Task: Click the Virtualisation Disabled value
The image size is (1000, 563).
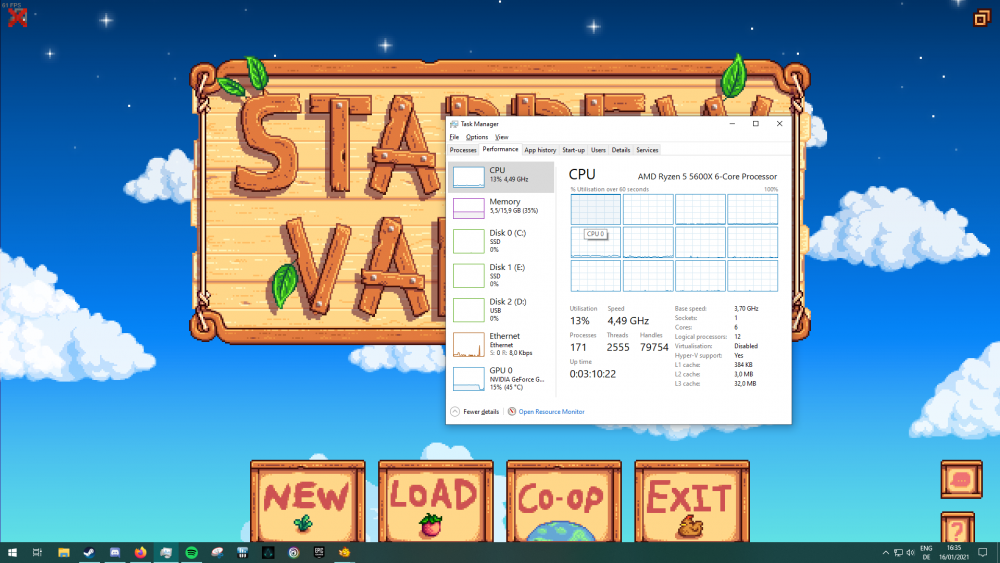Action: (x=746, y=346)
